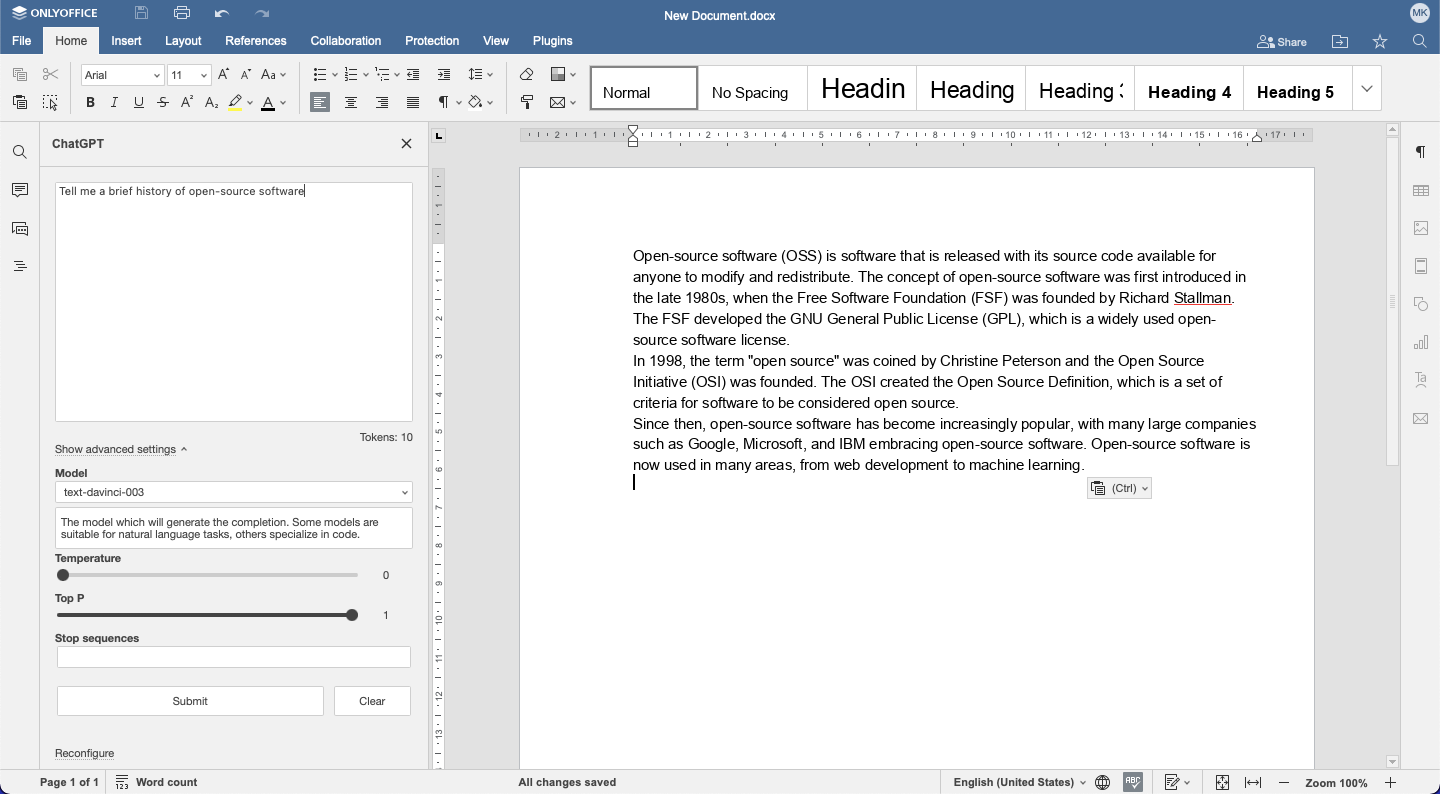Click the Reconfigure link

(x=85, y=753)
